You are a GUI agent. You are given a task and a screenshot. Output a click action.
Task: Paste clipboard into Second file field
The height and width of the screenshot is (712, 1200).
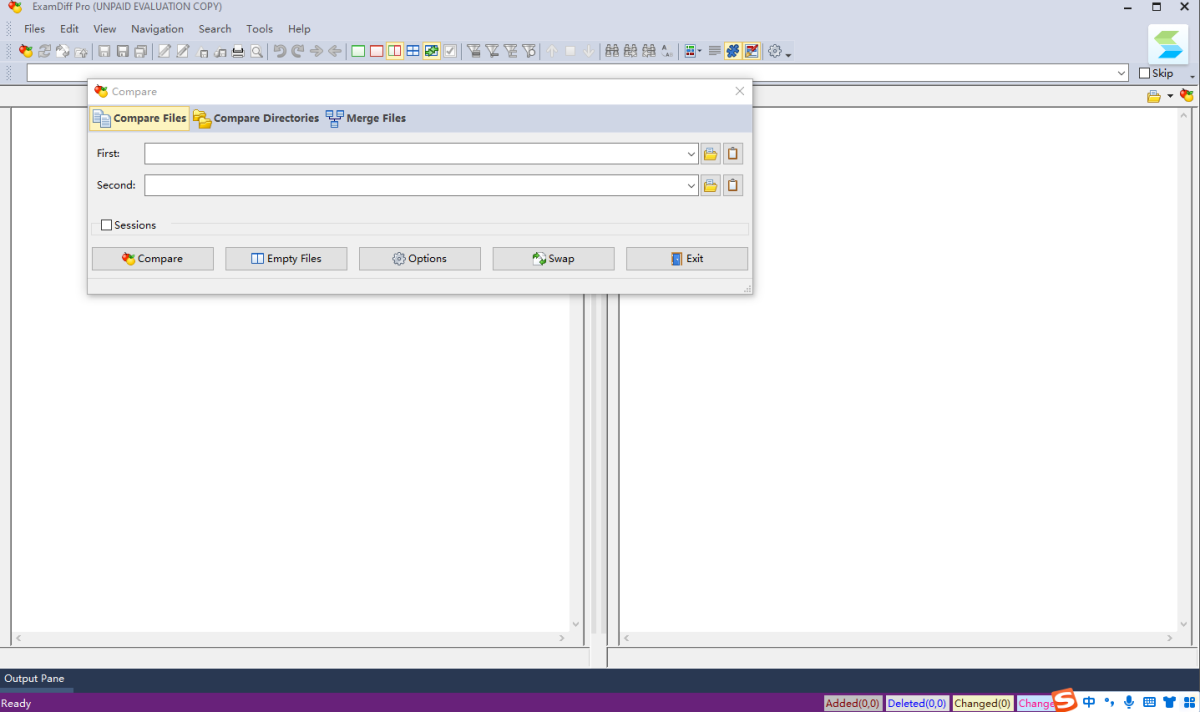[733, 186]
